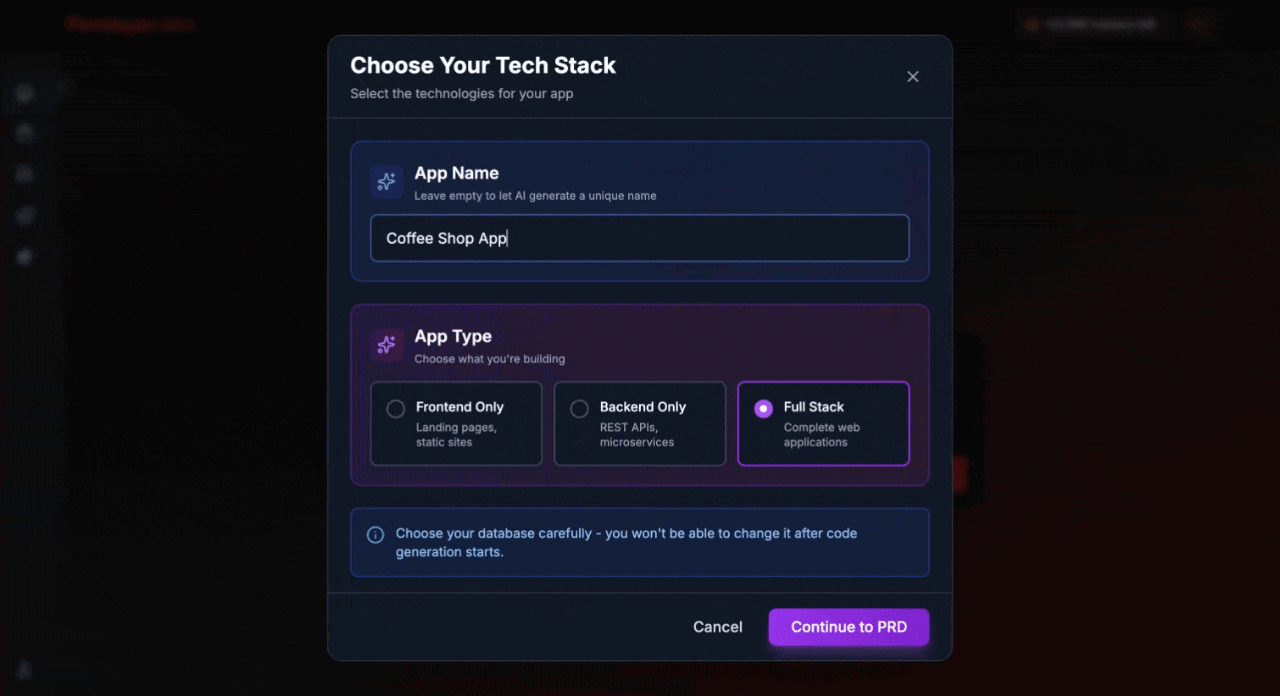The image size is (1280, 696).
Task: Select the Frontend Only radio button
Action: tap(396, 409)
